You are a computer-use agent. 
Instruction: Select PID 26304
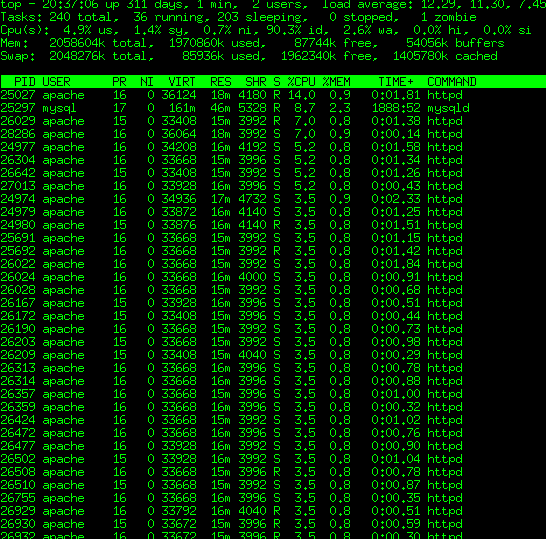[18, 160]
